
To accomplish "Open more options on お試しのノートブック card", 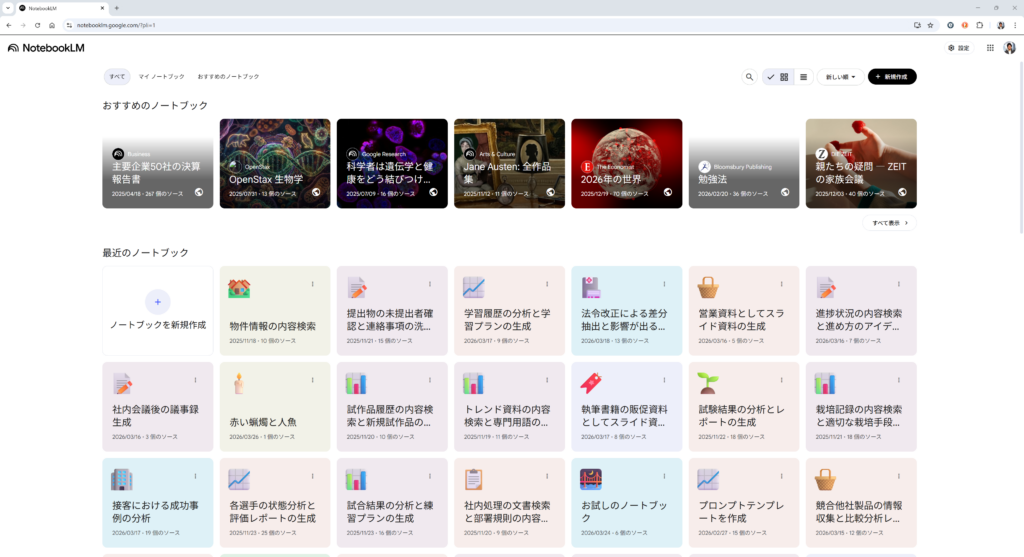I will click(664, 476).
